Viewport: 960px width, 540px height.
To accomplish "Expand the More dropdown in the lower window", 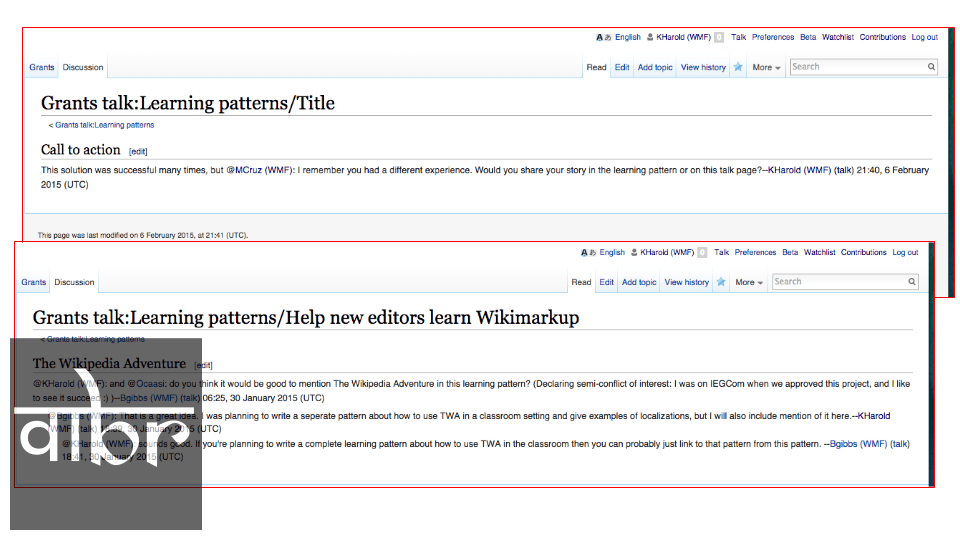I will [749, 282].
